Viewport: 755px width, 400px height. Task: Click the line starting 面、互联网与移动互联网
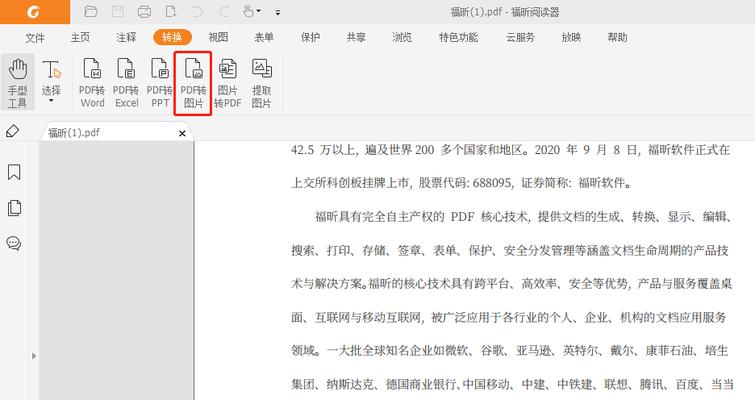(508, 317)
